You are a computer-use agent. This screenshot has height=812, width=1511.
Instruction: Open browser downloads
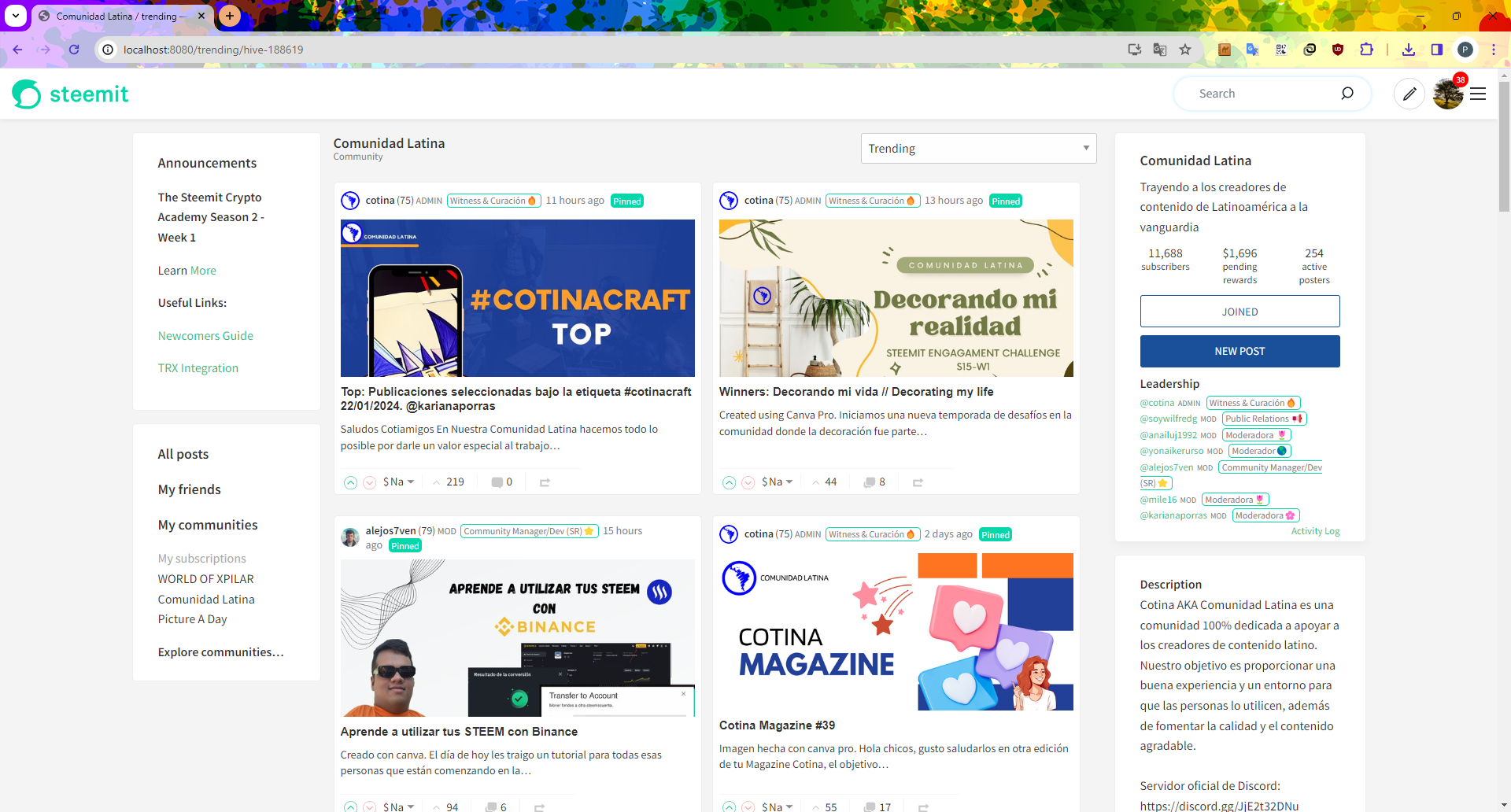coord(1409,50)
